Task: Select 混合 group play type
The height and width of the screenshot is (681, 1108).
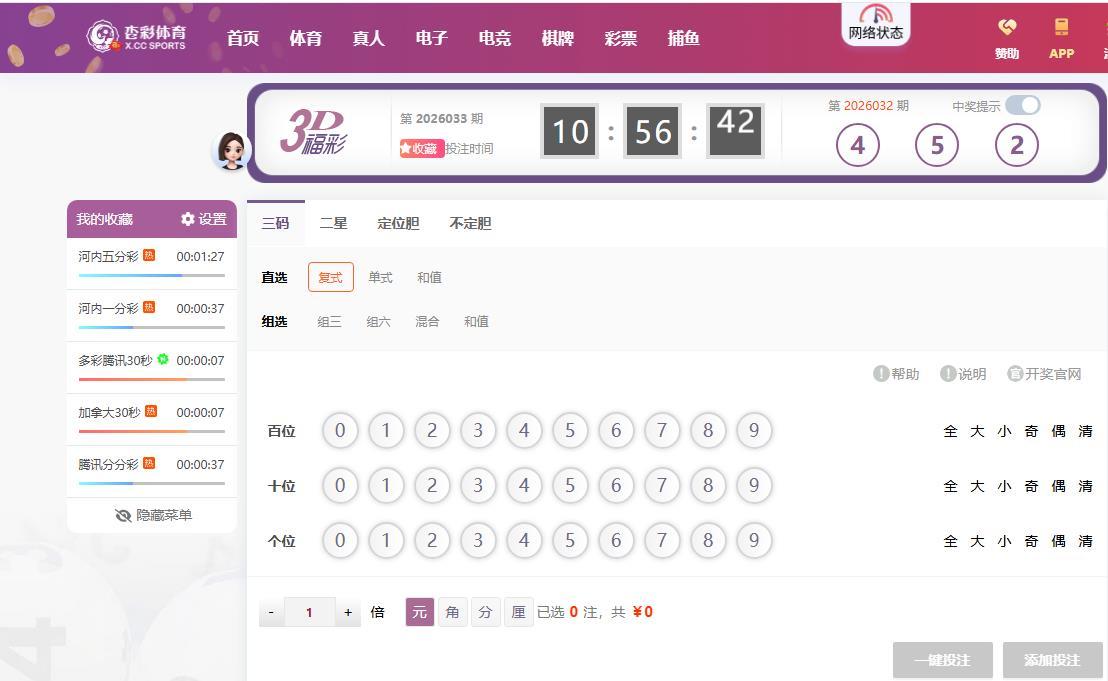Action: (428, 321)
